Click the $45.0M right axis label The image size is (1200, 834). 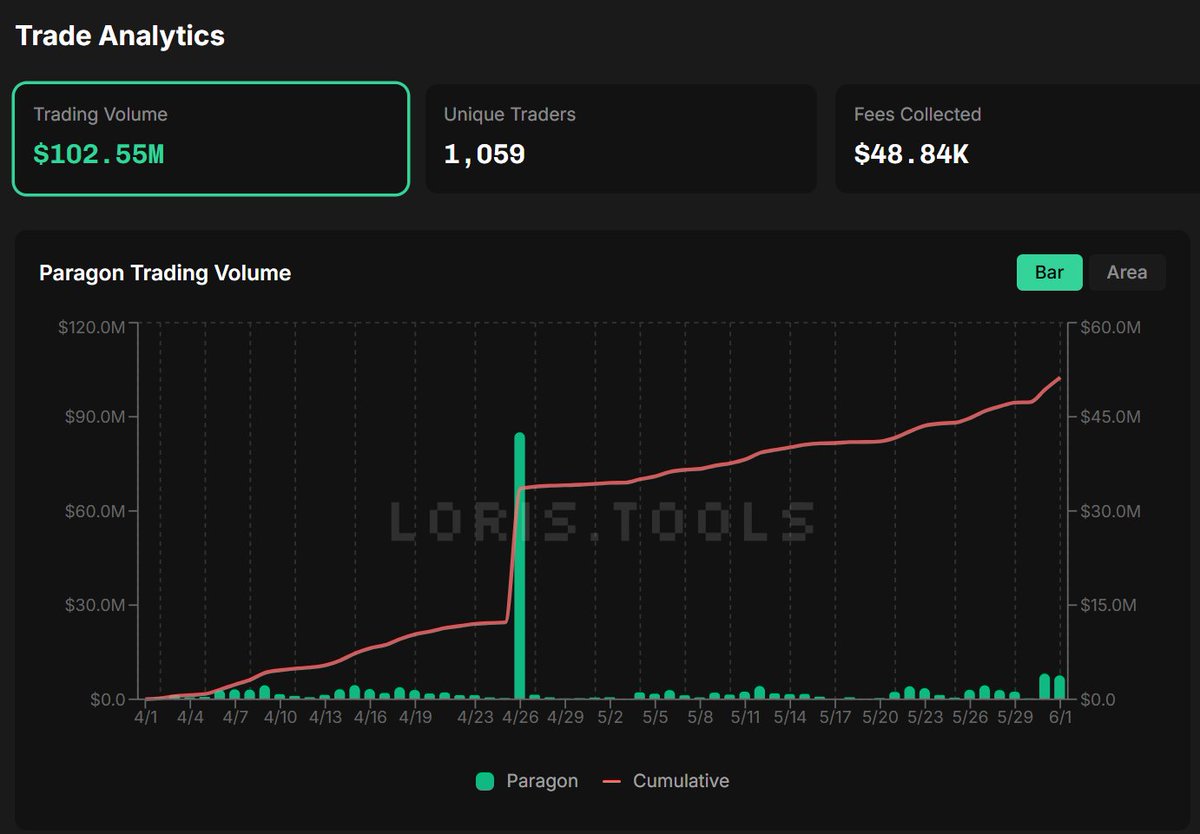1109,417
